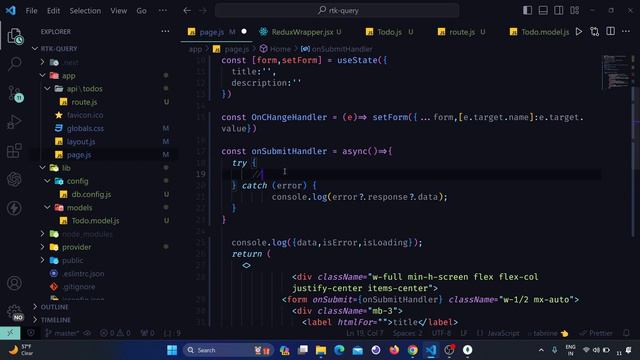Open the Manage gear icon
Screen dimensions: 640x360
(x=15, y=312)
